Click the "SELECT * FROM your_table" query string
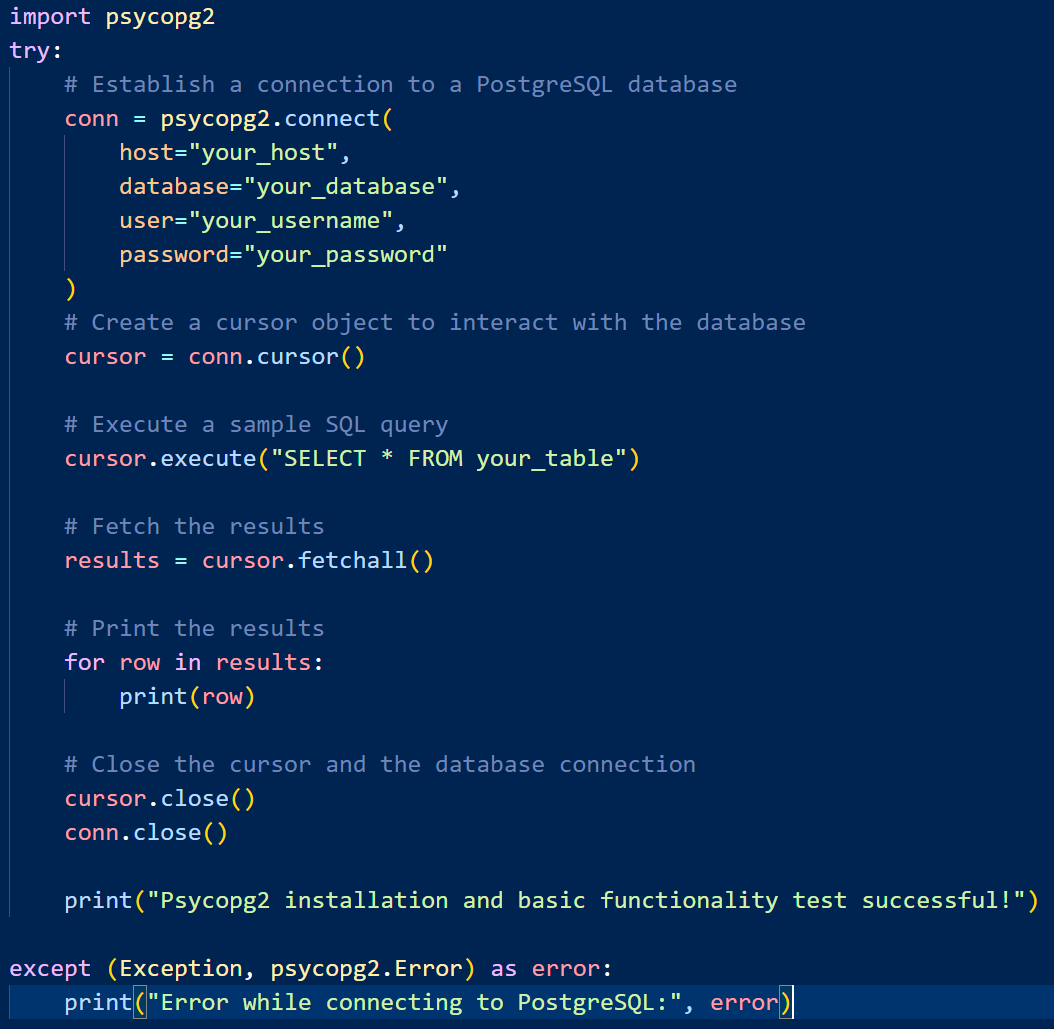Image resolution: width=1054 pixels, height=1029 pixels. 448,459
